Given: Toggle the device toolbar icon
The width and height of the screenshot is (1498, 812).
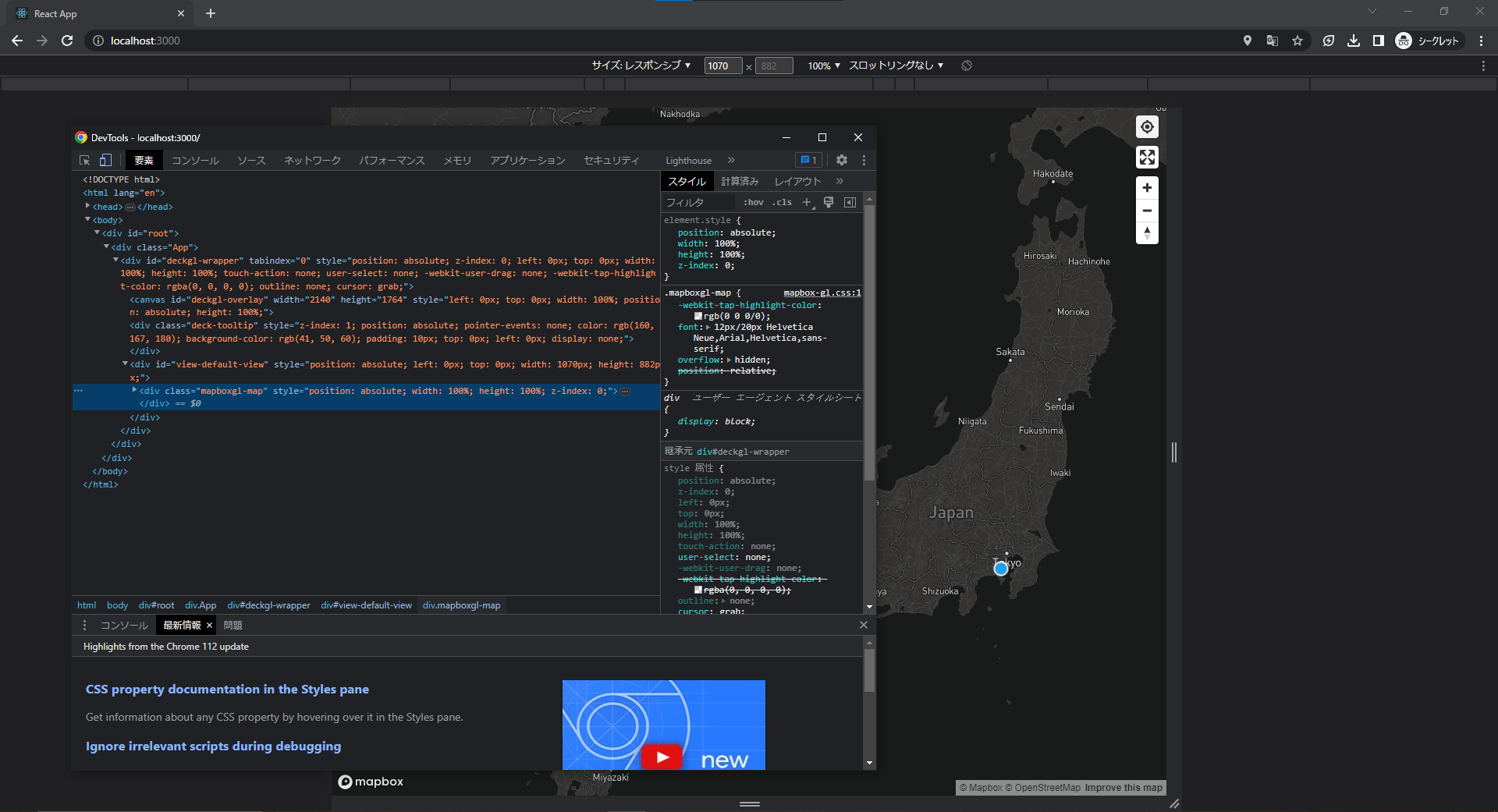Looking at the screenshot, I should pos(105,160).
